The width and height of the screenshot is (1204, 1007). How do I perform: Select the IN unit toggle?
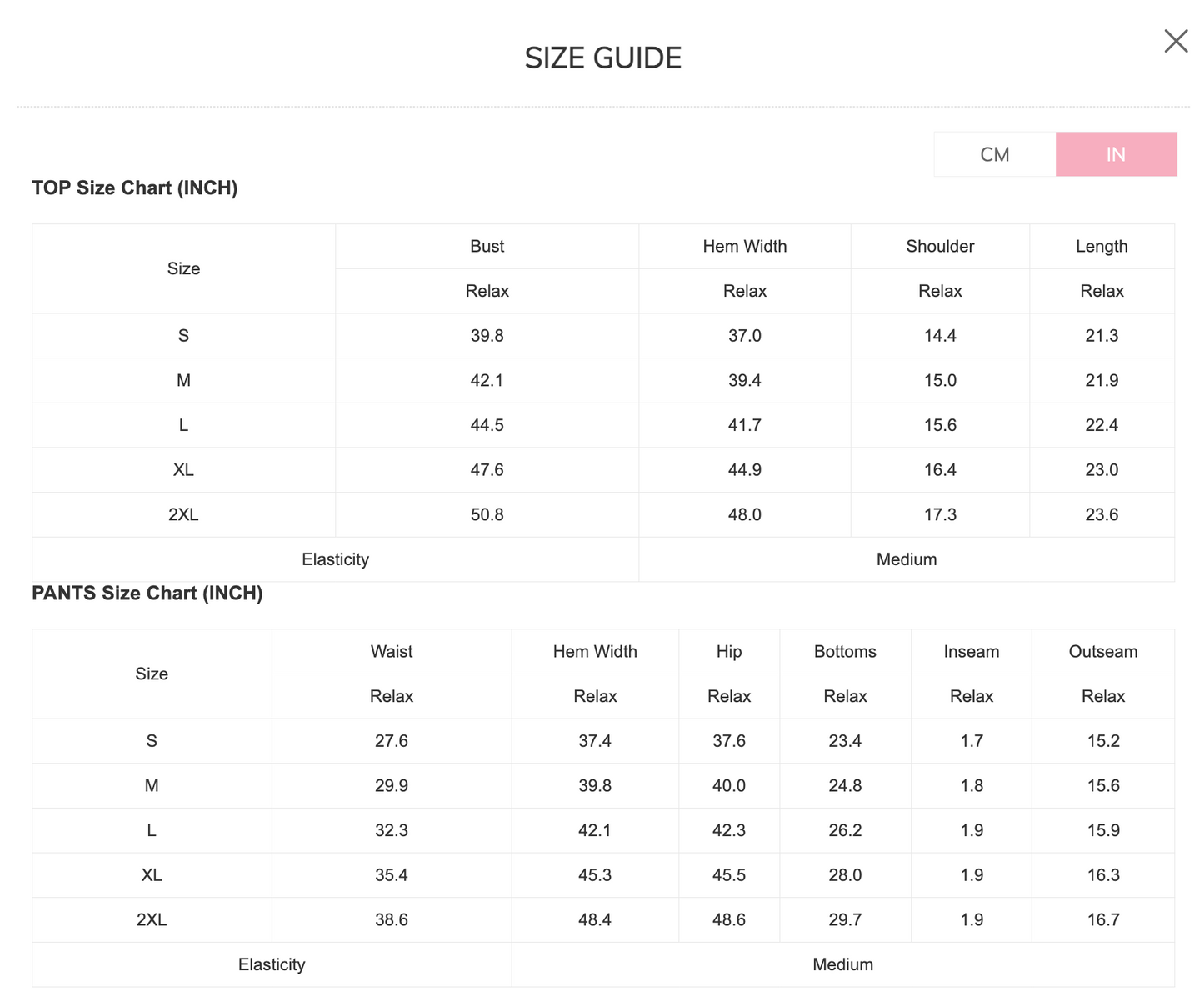pos(1116,154)
